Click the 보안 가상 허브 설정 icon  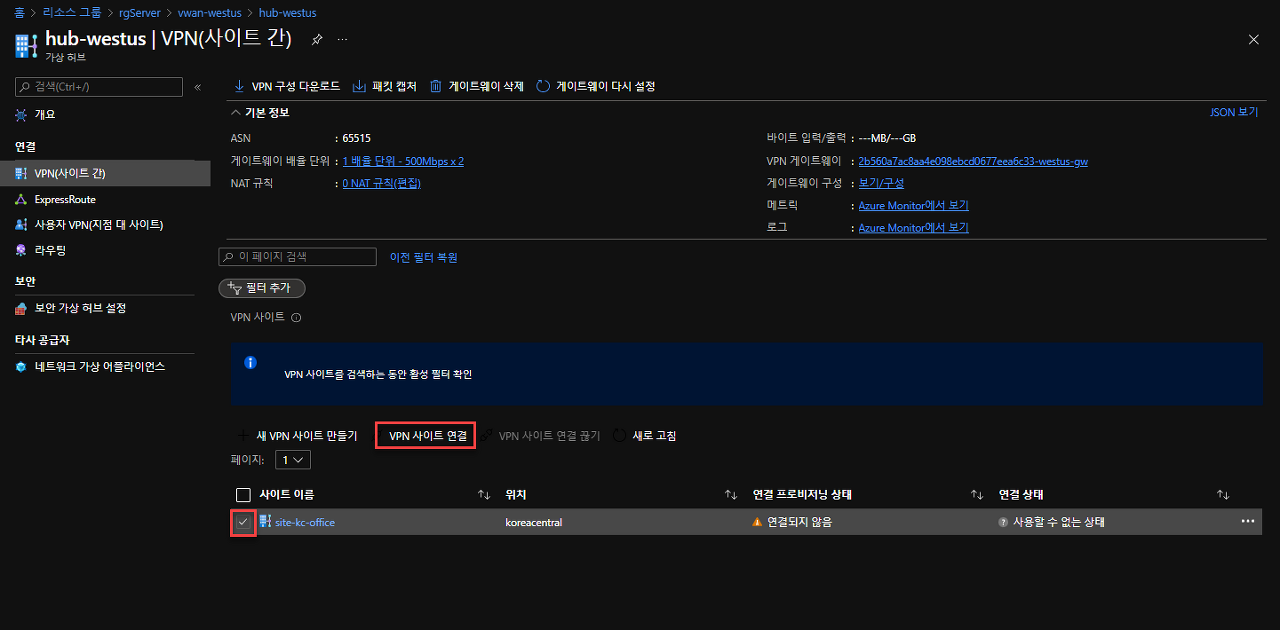coord(21,308)
